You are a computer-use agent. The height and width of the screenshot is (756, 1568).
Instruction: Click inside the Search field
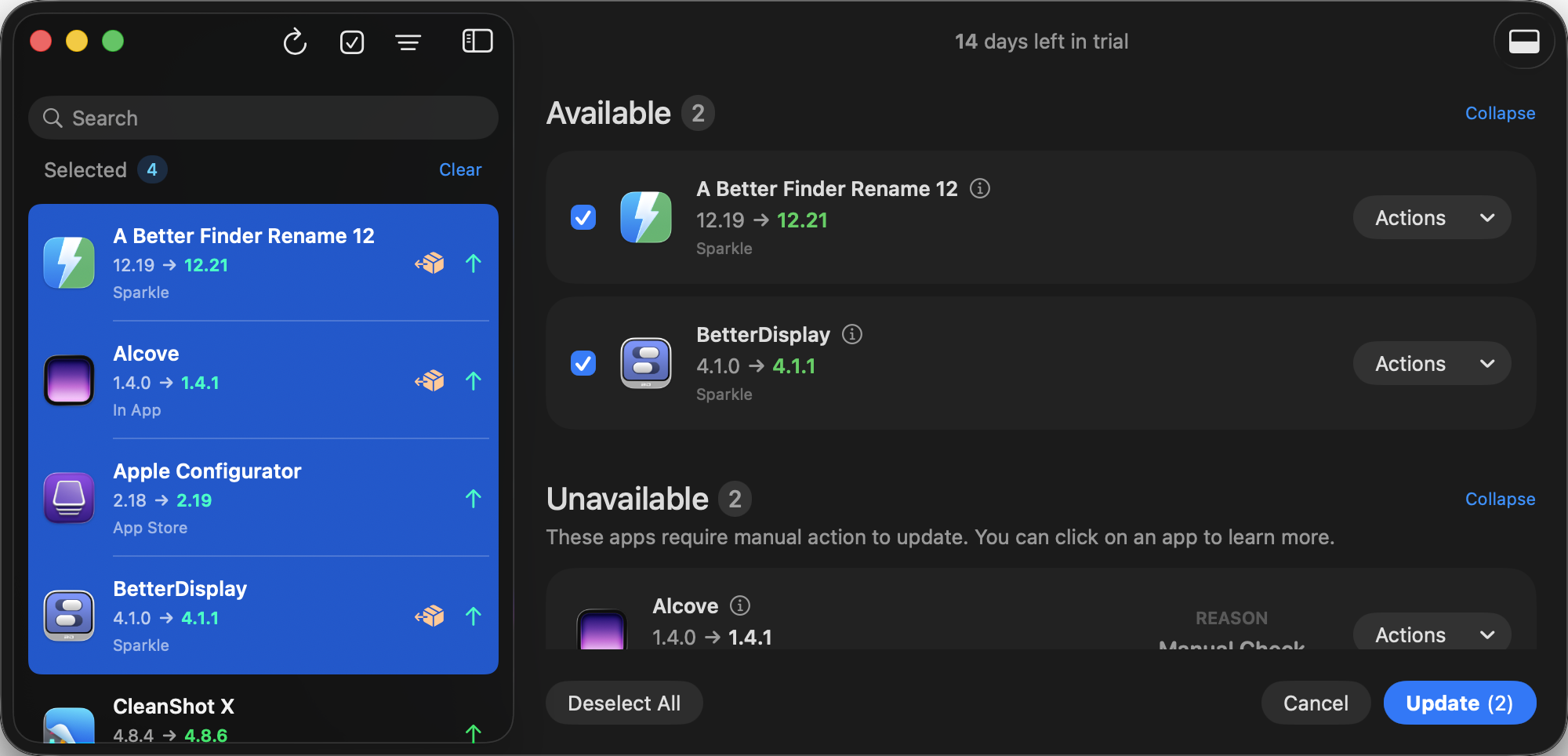coord(263,118)
